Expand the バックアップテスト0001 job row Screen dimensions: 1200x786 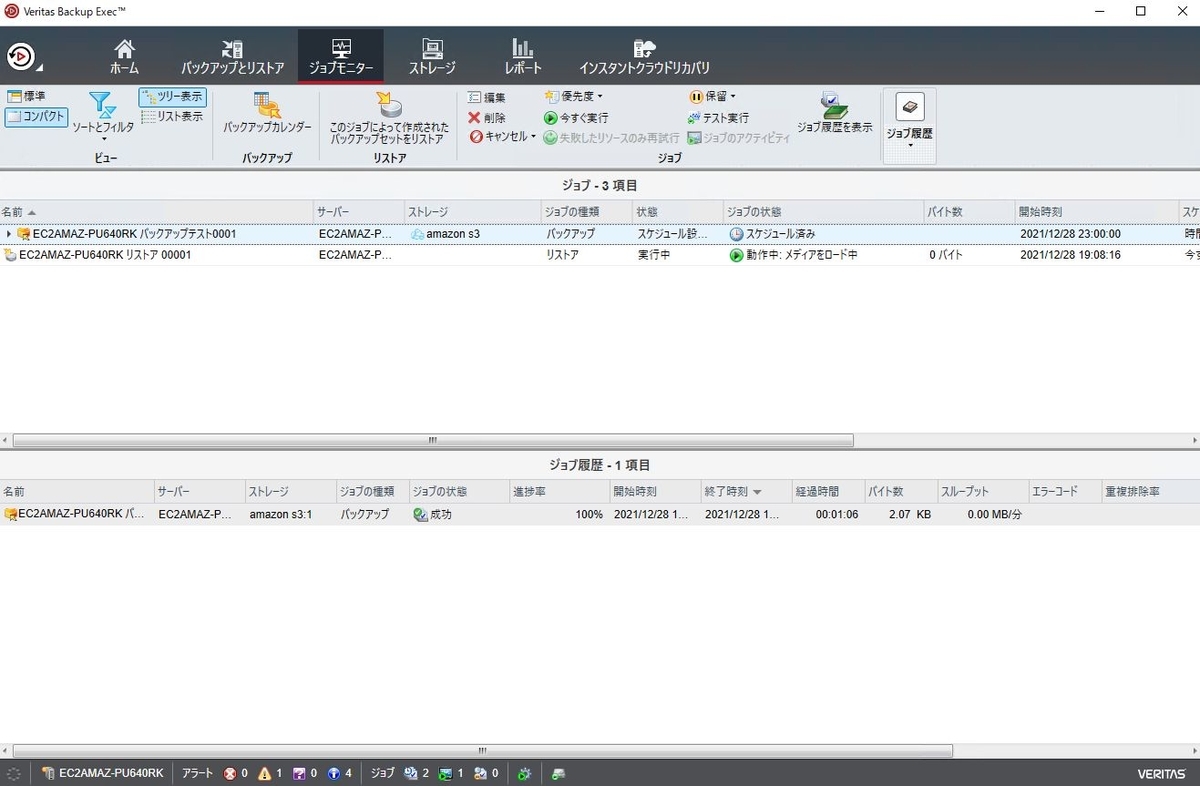(x=9, y=234)
